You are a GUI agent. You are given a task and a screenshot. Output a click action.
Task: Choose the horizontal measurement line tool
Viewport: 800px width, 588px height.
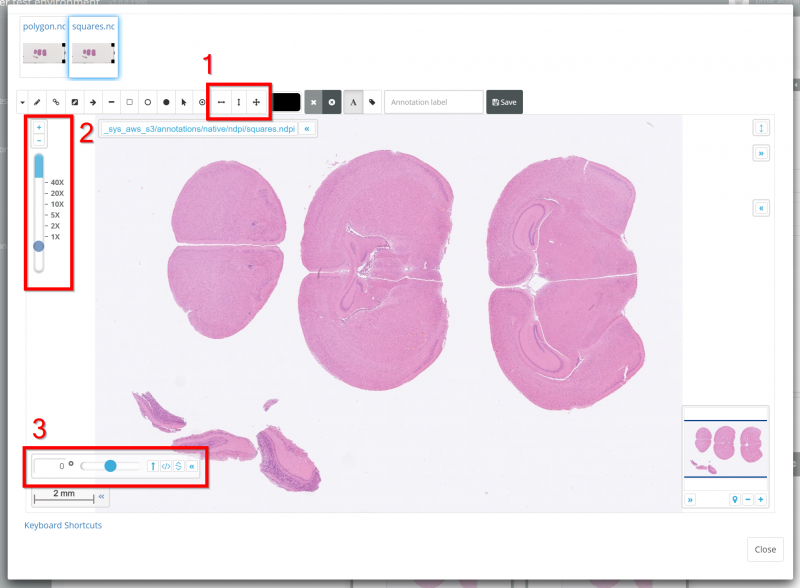[221, 102]
